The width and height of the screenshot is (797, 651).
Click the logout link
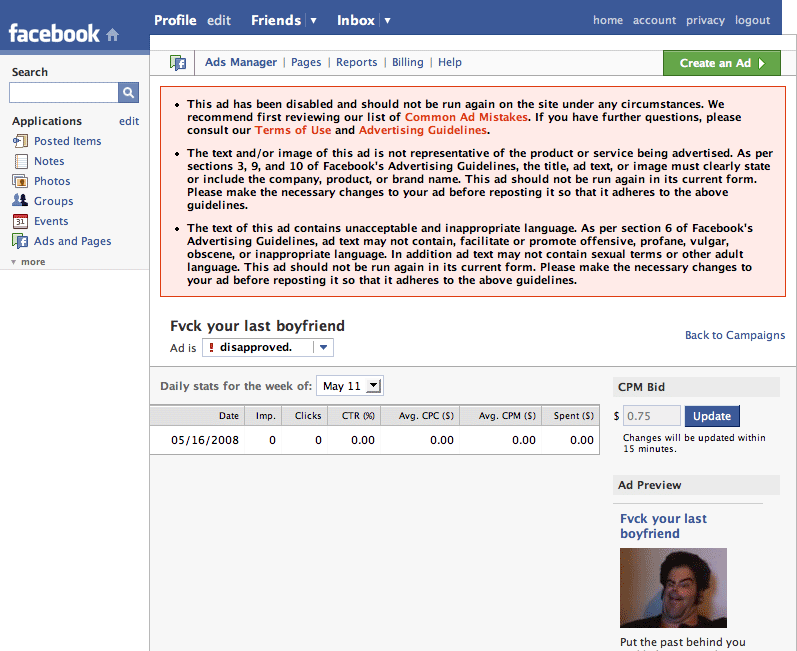pos(752,20)
